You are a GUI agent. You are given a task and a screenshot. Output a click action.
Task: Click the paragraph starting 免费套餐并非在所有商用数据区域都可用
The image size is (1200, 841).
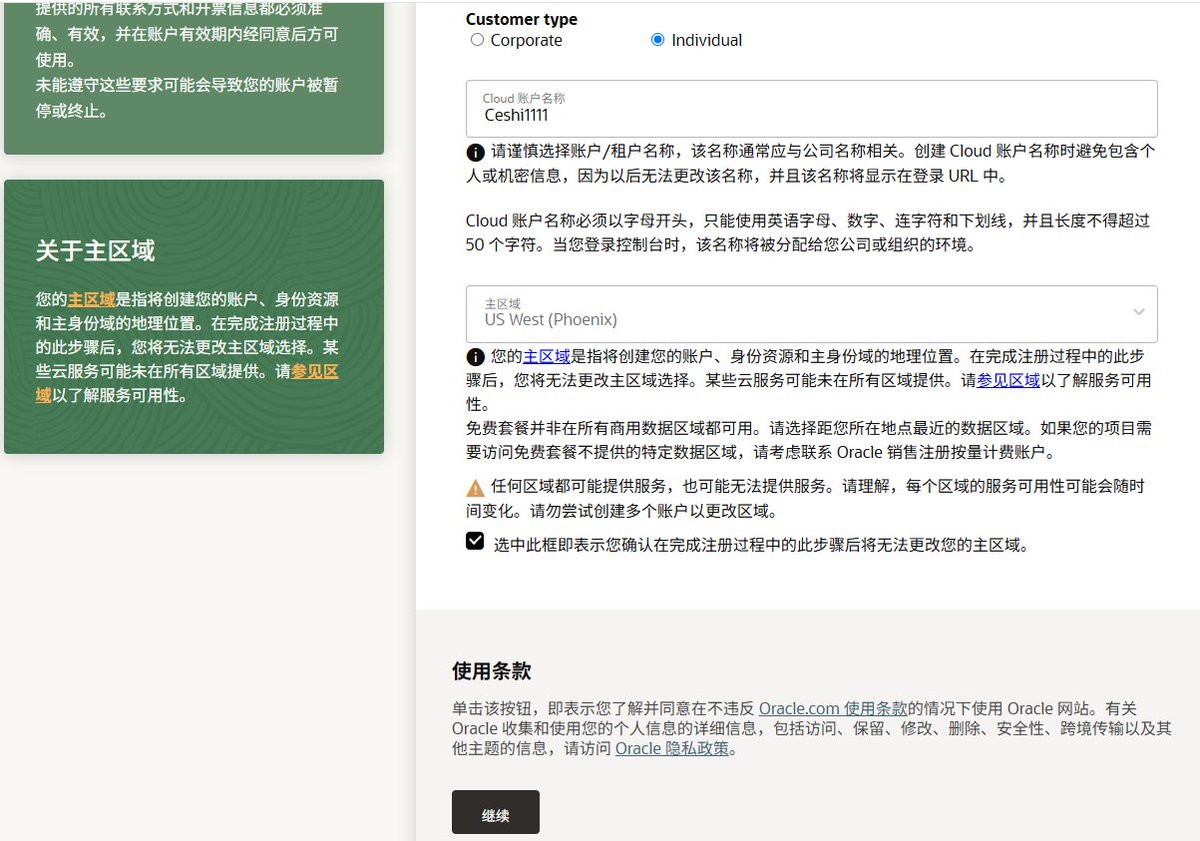(x=808, y=440)
